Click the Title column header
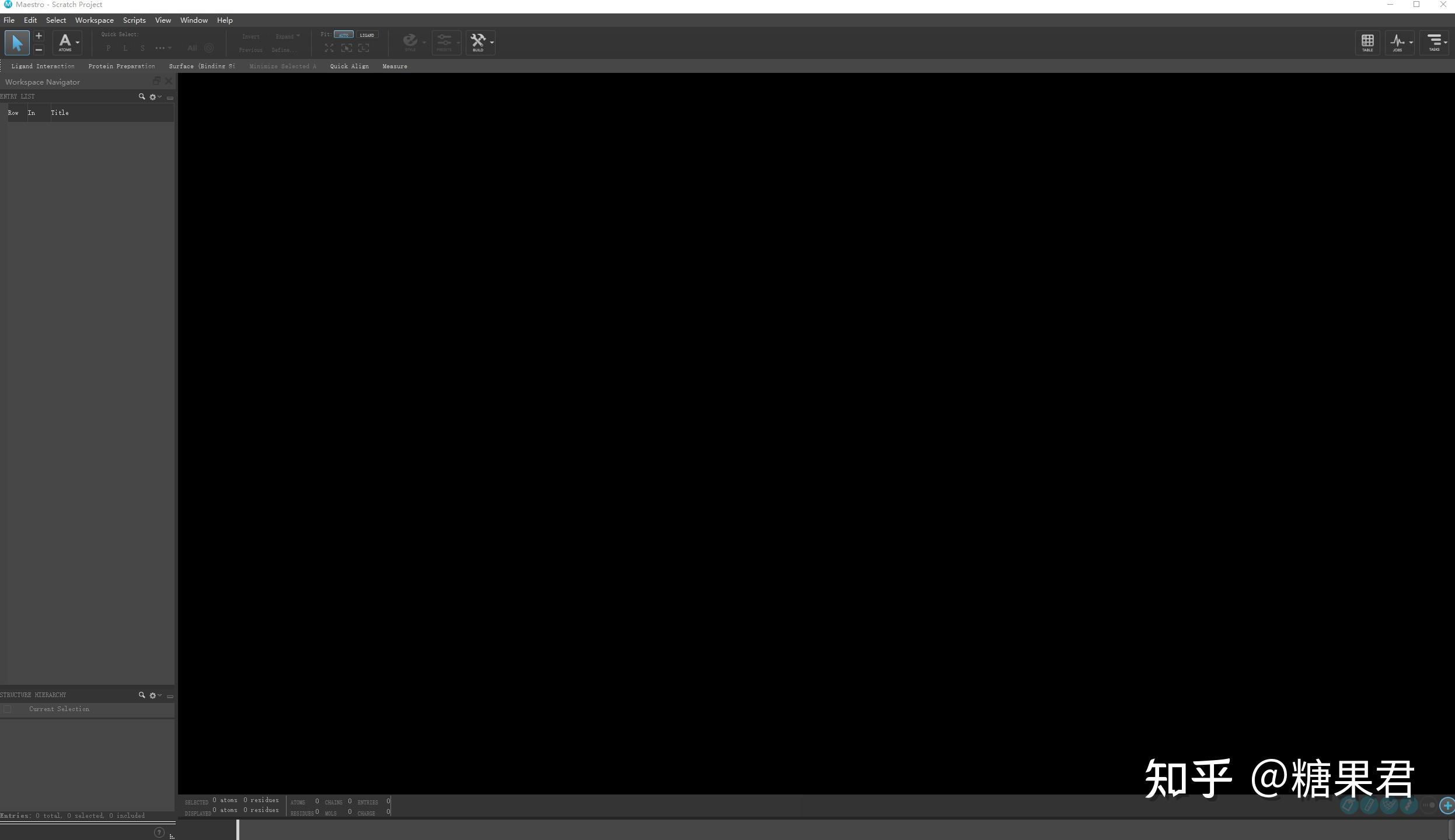The image size is (1455, 840). point(60,113)
